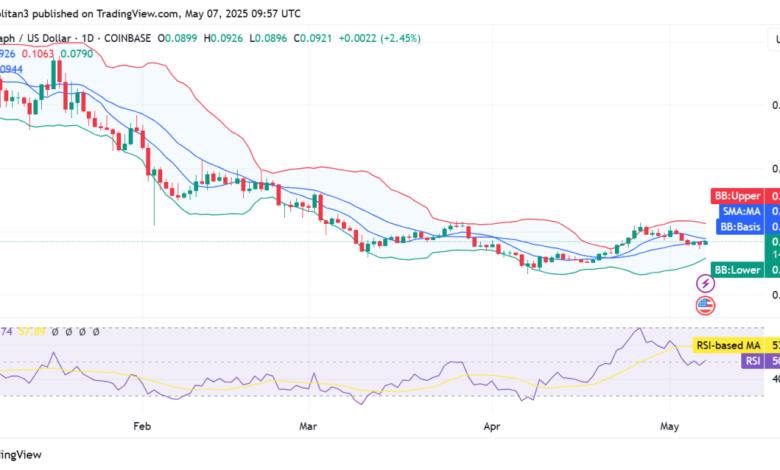Screen dimensions: 780x470
Task: Click the RSI-based MA label
Action: tap(728, 345)
